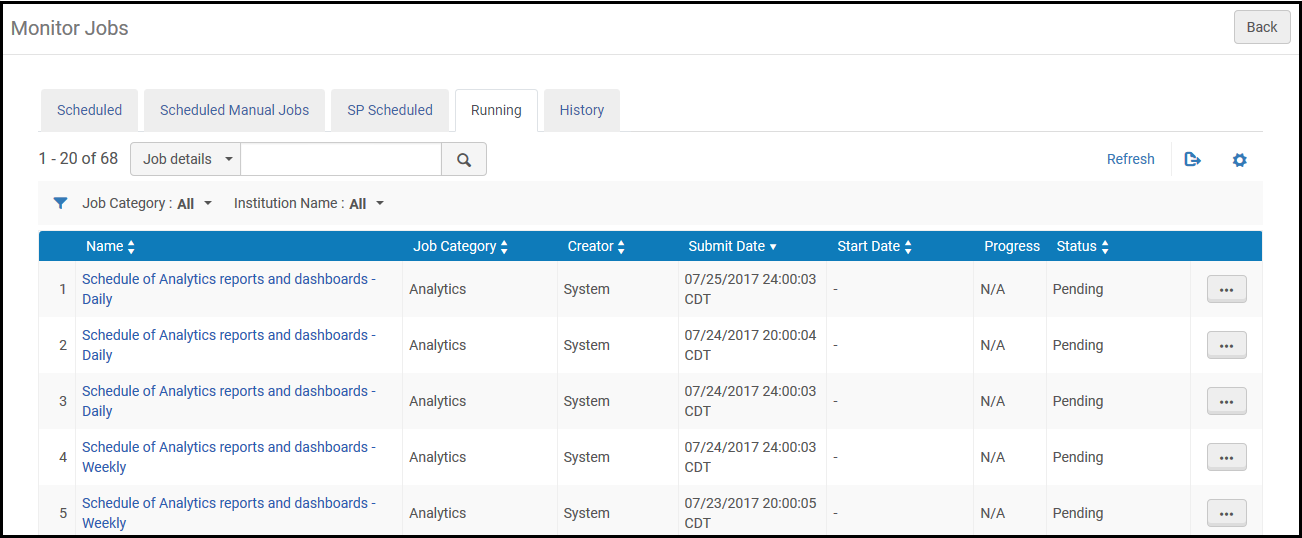Click the Refresh link

(x=1130, y=159)
